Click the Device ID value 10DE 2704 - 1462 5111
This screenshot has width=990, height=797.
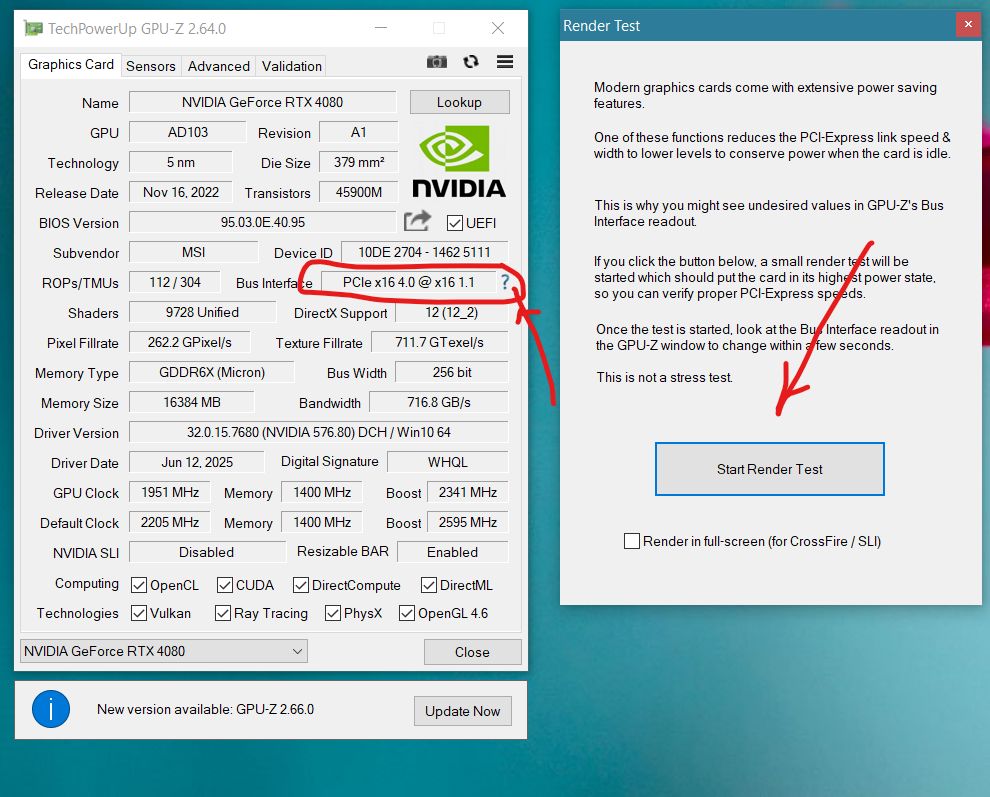424,252
